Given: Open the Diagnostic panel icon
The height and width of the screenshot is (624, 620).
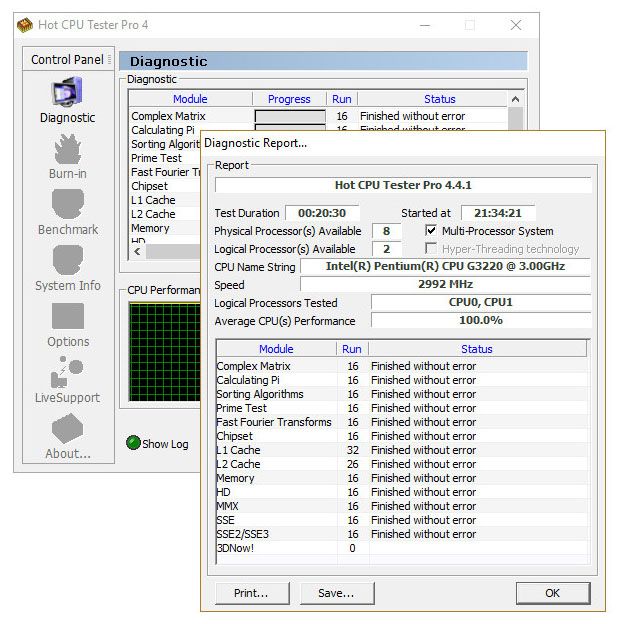Looking at the screenshot, I should click(67, 92).
